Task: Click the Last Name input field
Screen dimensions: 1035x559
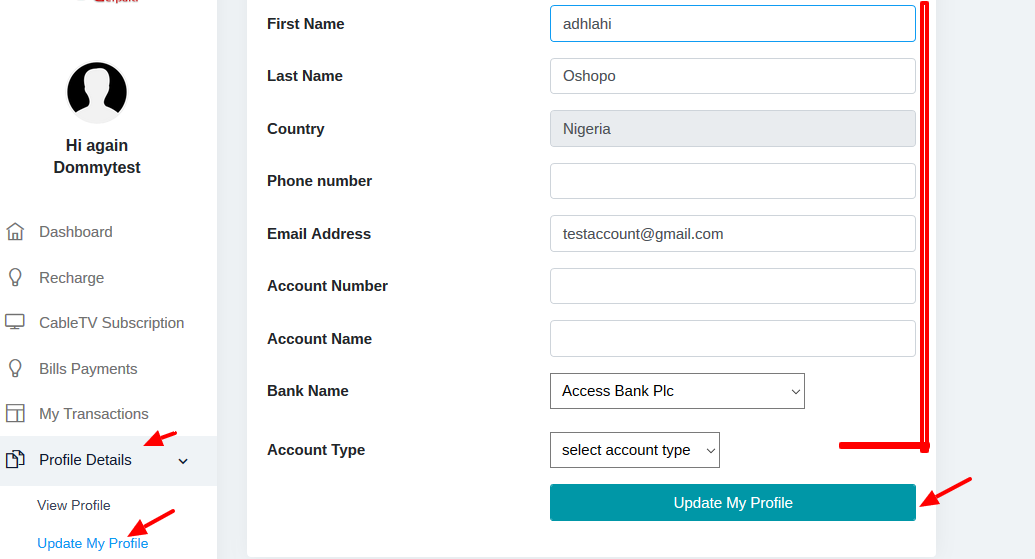Action: tap(732, 76)
